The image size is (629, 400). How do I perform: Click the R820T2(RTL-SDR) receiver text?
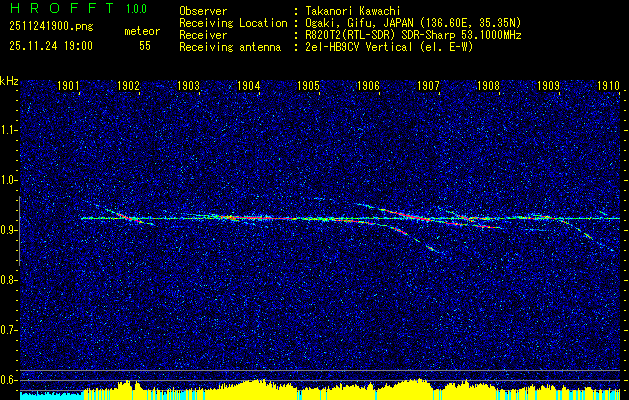coord(413,35)
